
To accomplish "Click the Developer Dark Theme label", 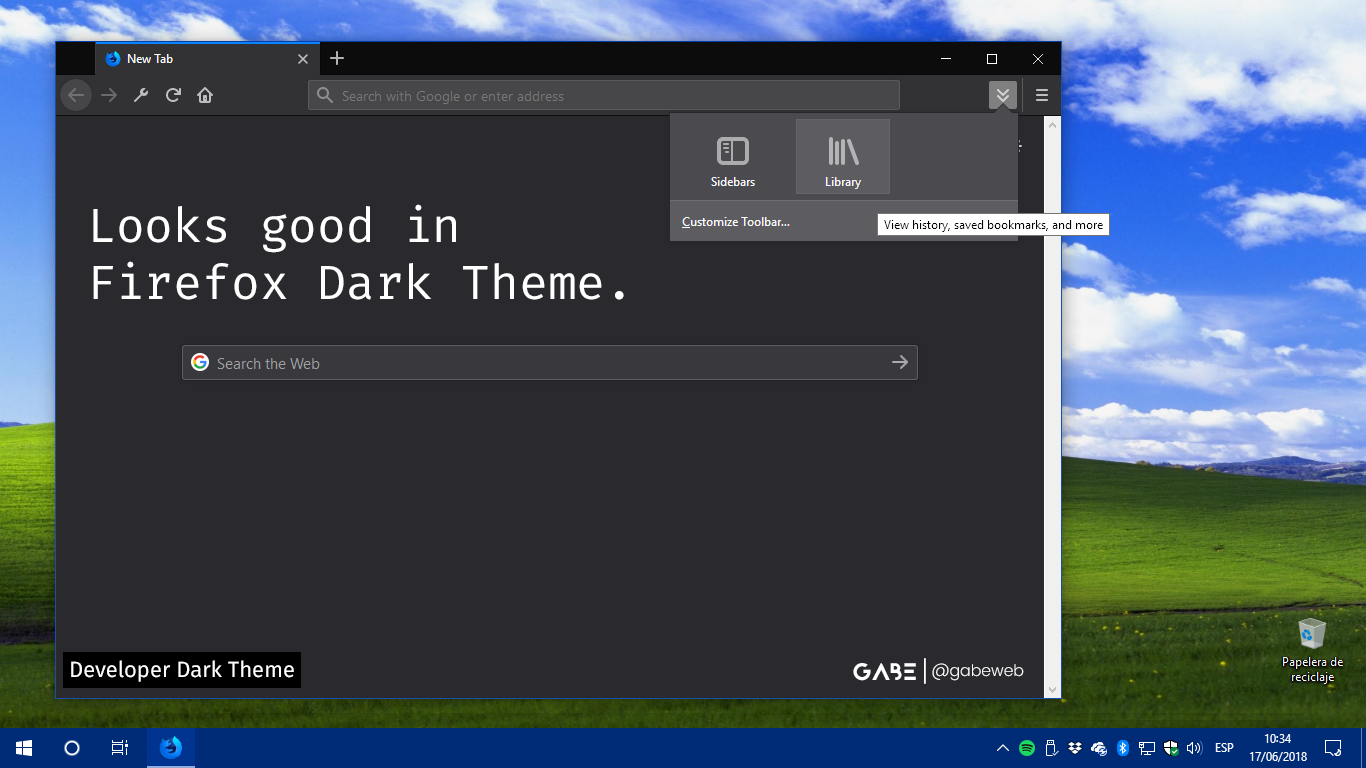I will pos(182,670).
